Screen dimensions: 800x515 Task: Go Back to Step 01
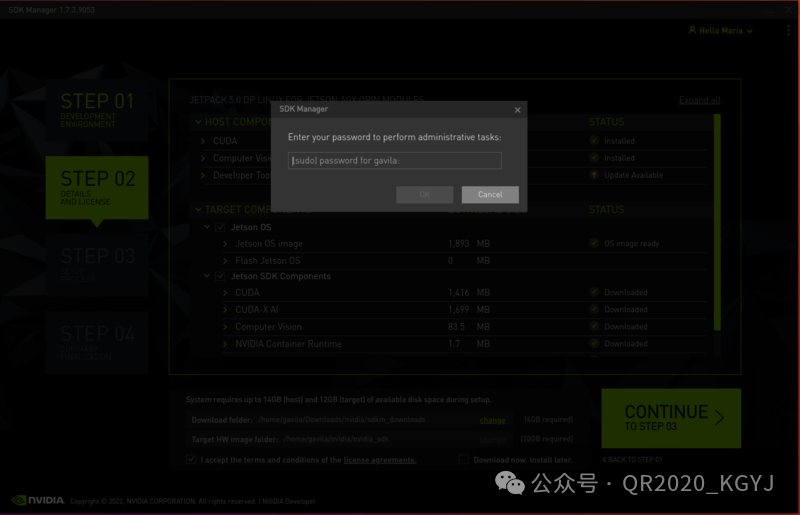(x=632, y=459)
